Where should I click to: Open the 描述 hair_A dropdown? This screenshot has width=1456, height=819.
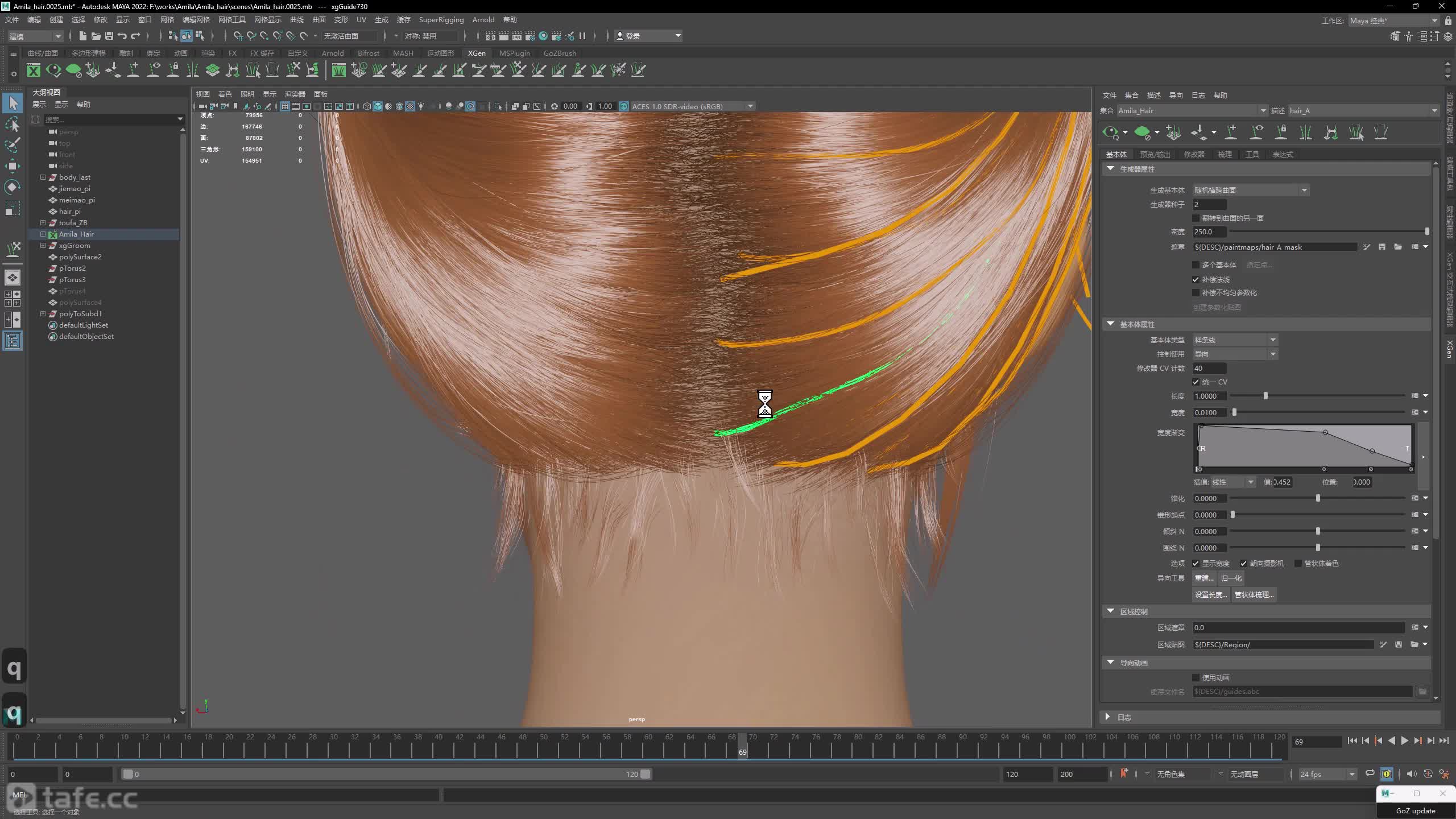[1364, 110]
